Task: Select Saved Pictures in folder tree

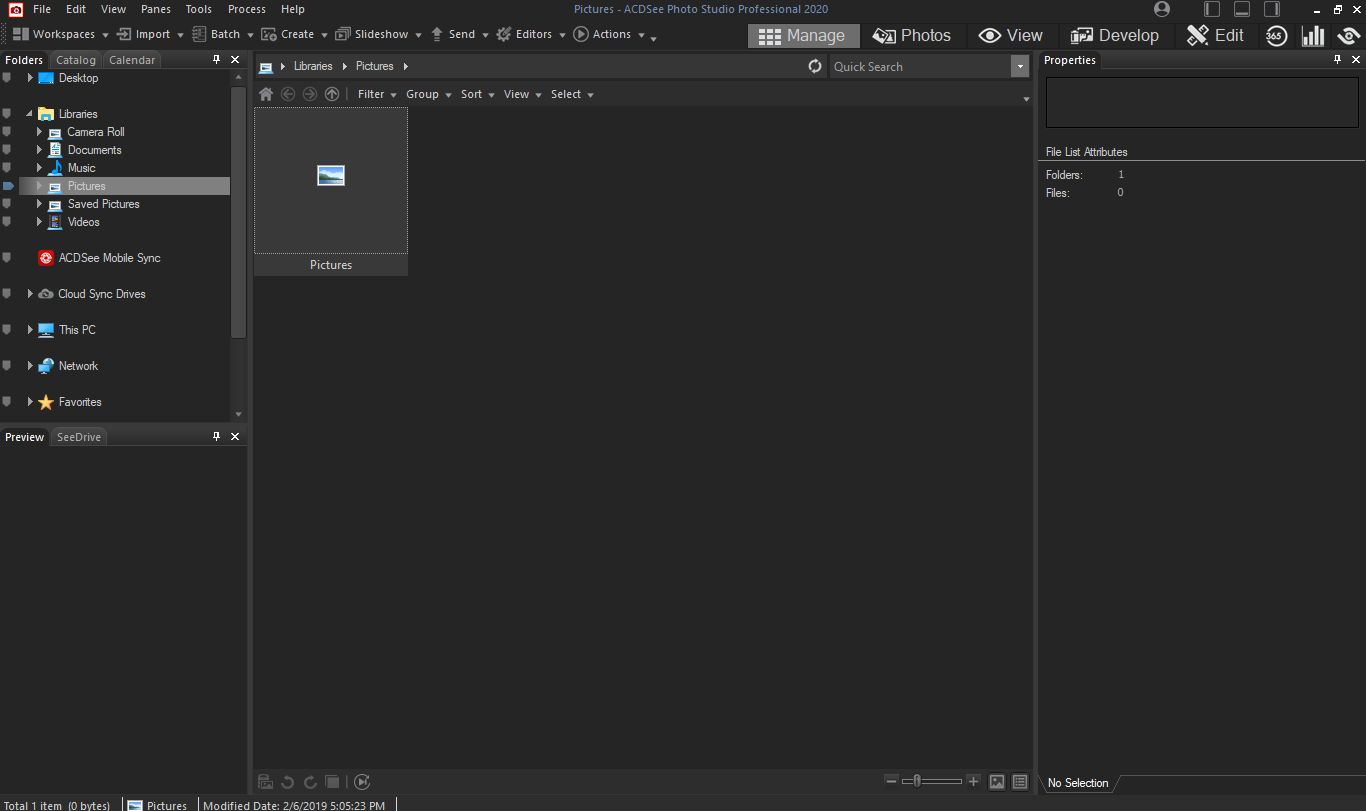Action: [104, 204]
